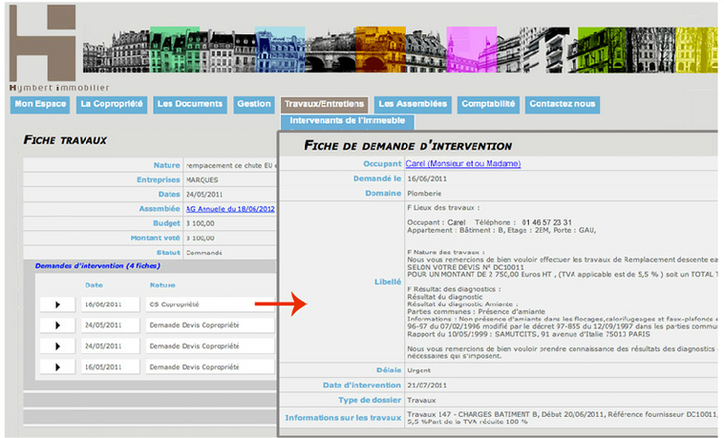Click the Fiche travaux title
This screenshot has width=724, height=438.
pyautogui.click(x=65, y=140)
